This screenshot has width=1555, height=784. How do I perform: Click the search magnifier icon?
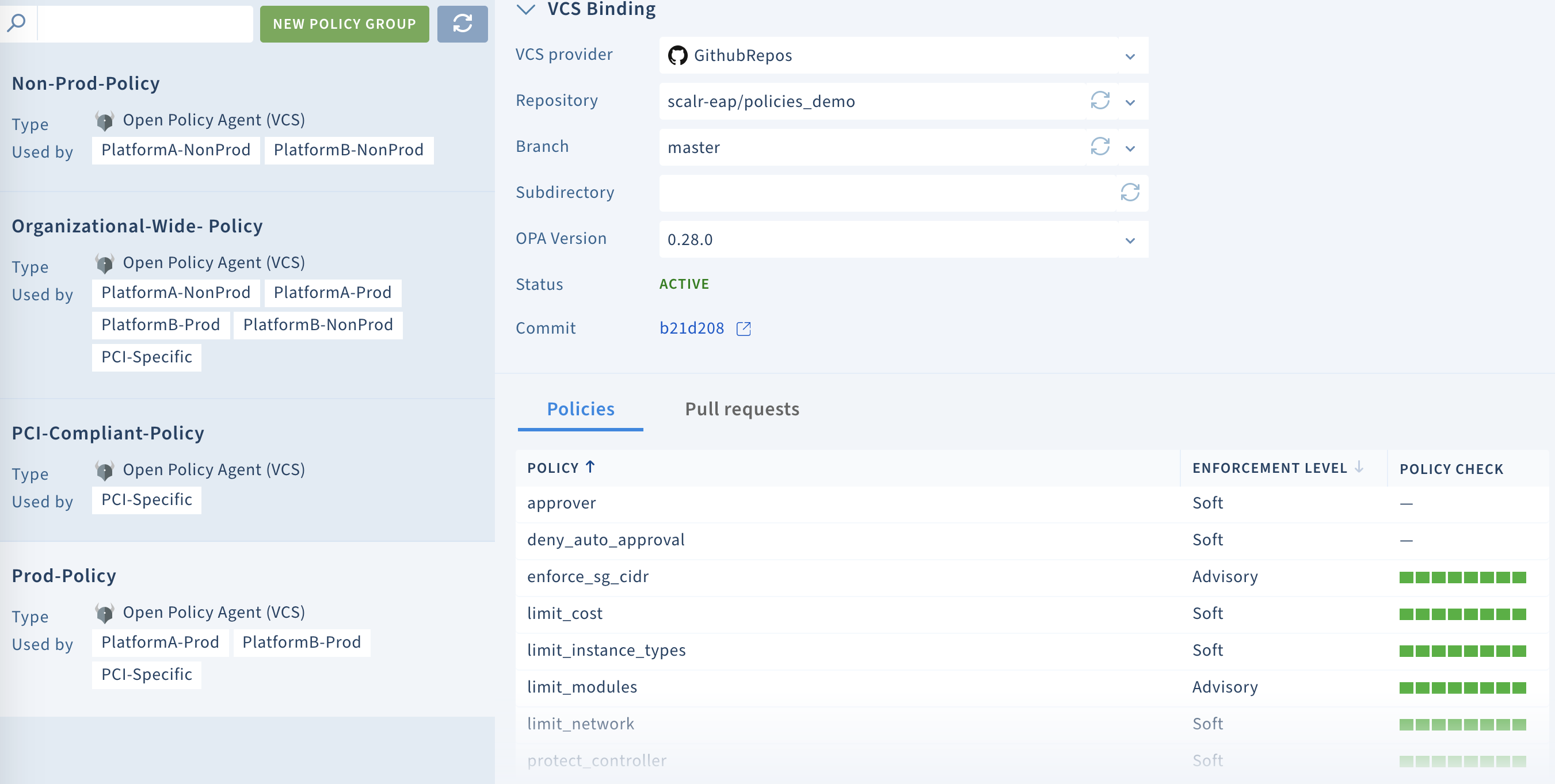[x=17, y=22]
